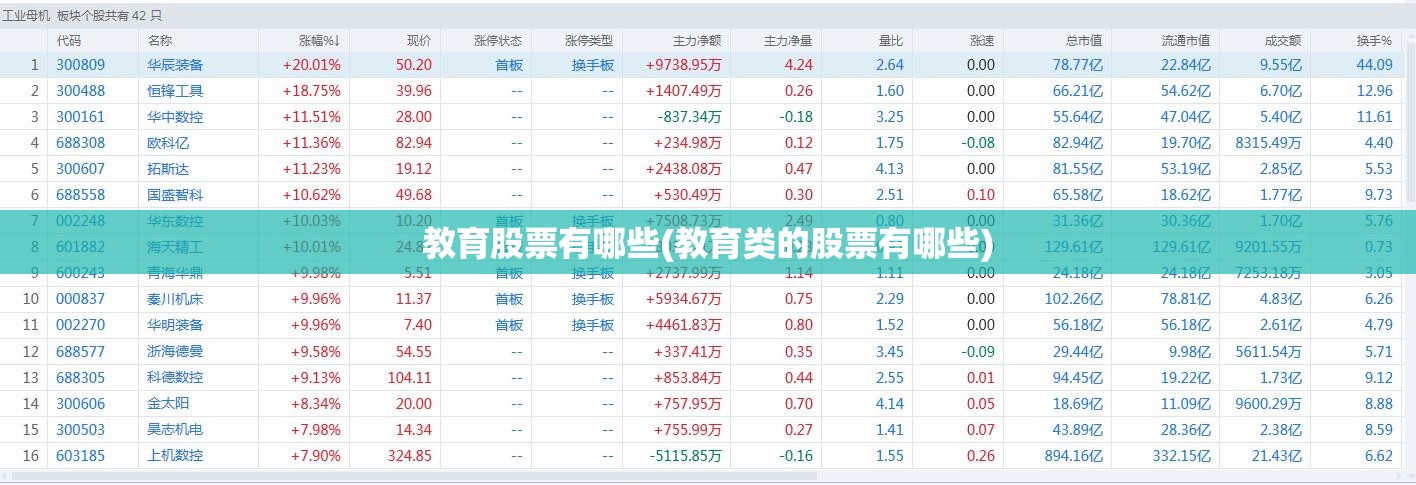The width and height of the screenshot is (1416, 485).
Task: Open stock 国盛智科
Action: tap(175, 194)
